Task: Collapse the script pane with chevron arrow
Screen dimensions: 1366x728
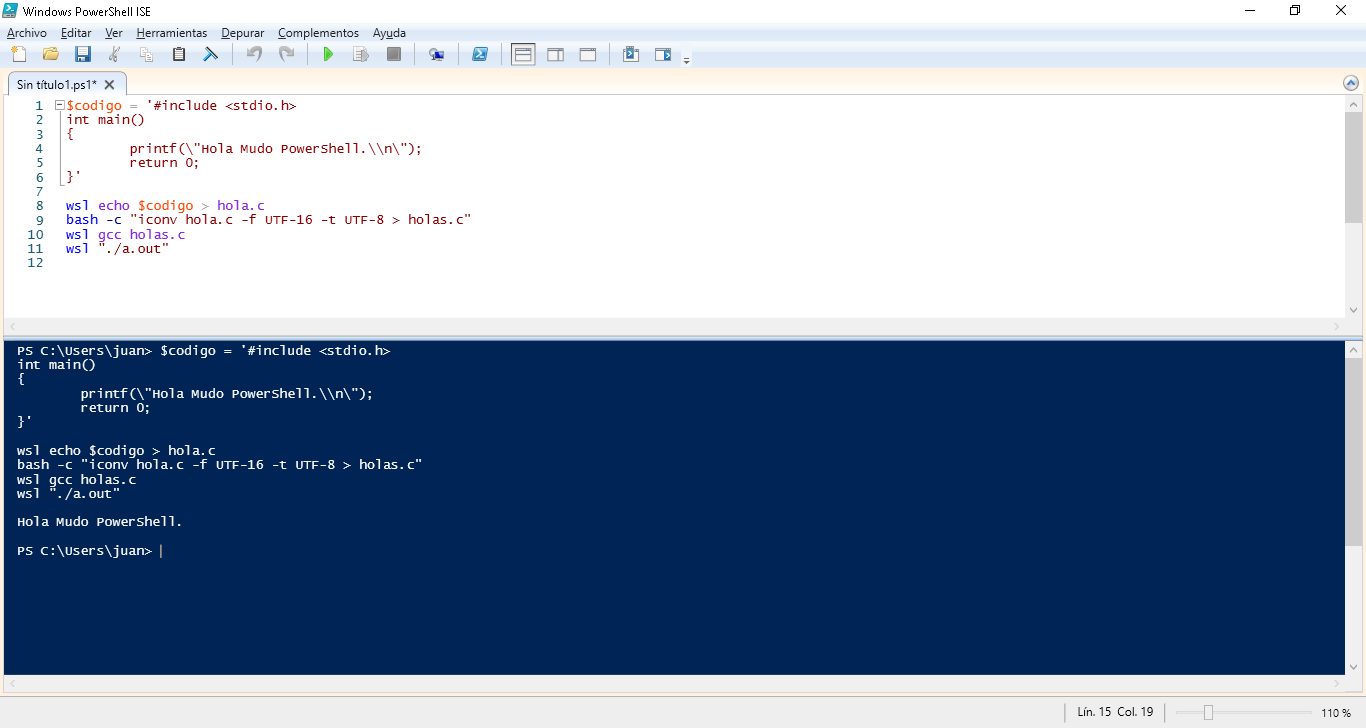Action: (x=1351, y=83)
